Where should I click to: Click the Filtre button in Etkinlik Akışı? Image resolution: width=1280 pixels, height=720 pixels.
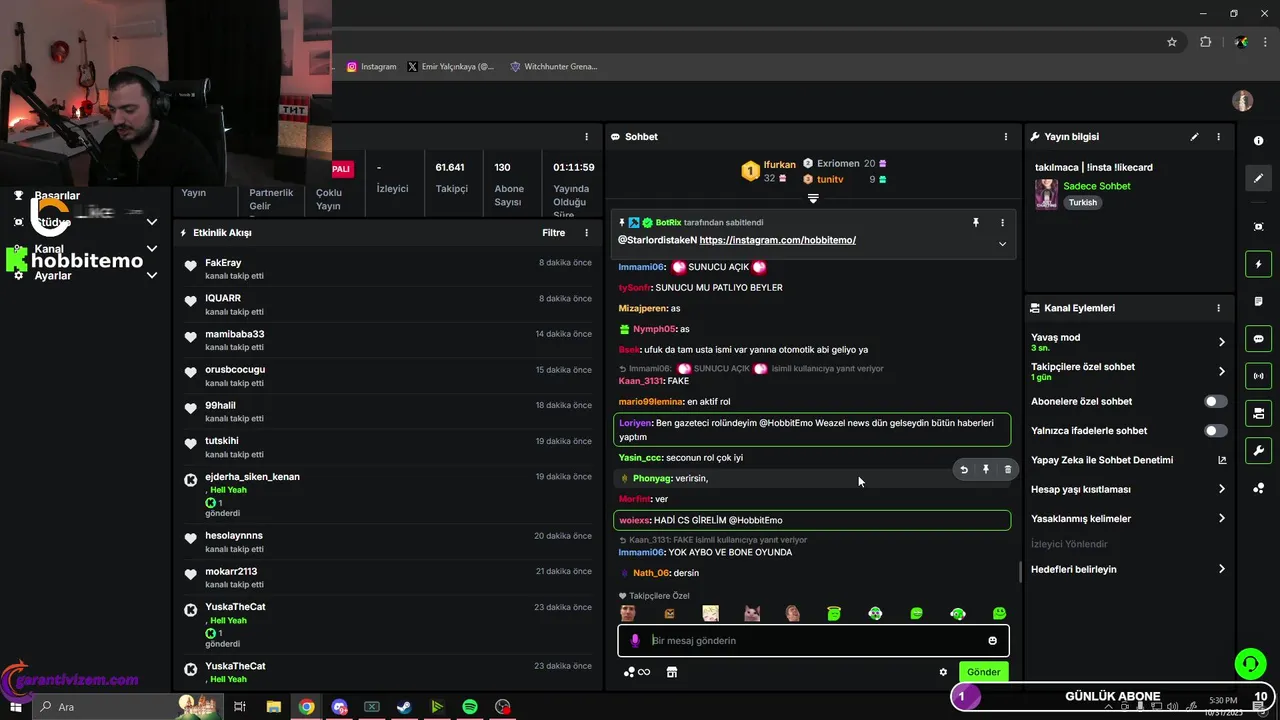(553, 232)
